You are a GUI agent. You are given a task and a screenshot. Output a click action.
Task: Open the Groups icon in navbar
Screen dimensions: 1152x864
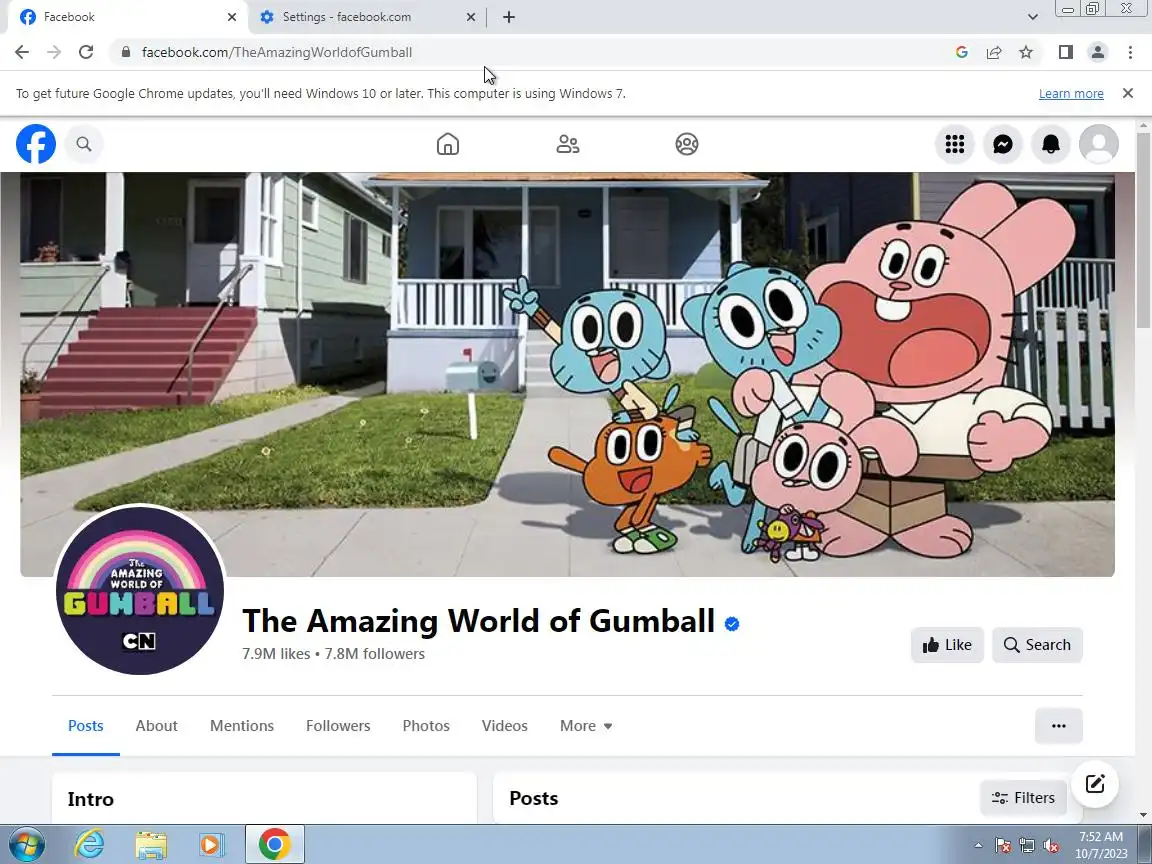687,144
